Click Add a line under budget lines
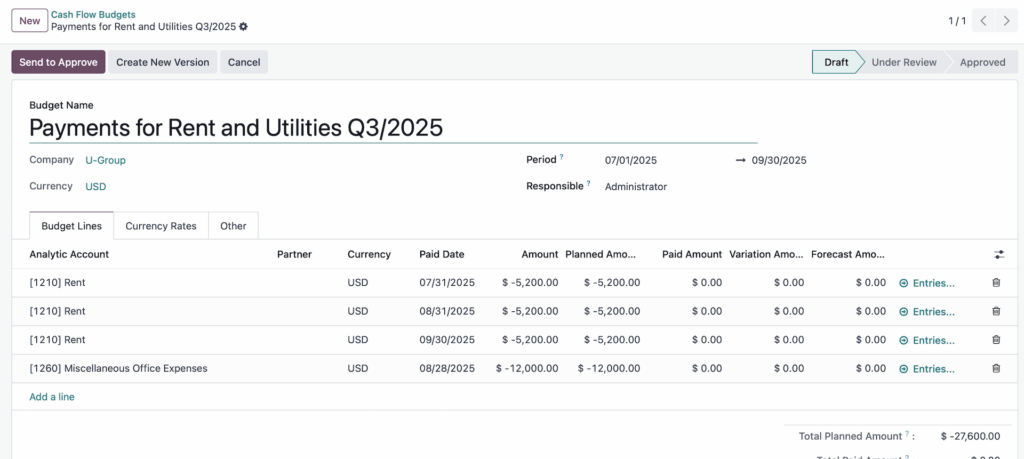The height and width of the screenshot is (459, 1024). [x=52, y=397]
